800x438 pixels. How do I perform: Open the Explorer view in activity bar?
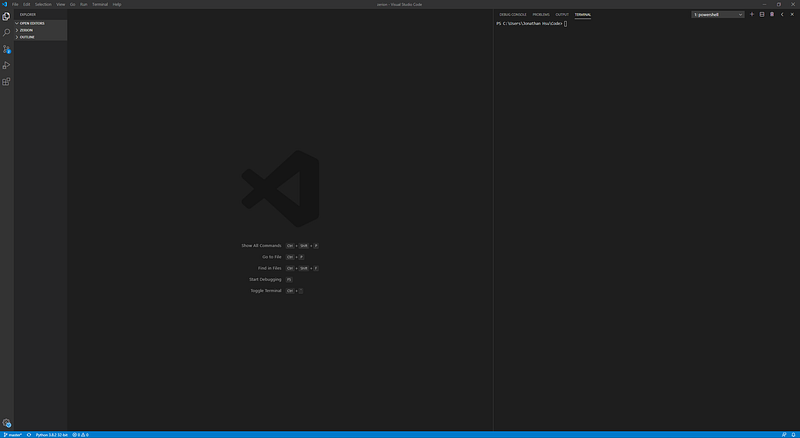point(6,16)
